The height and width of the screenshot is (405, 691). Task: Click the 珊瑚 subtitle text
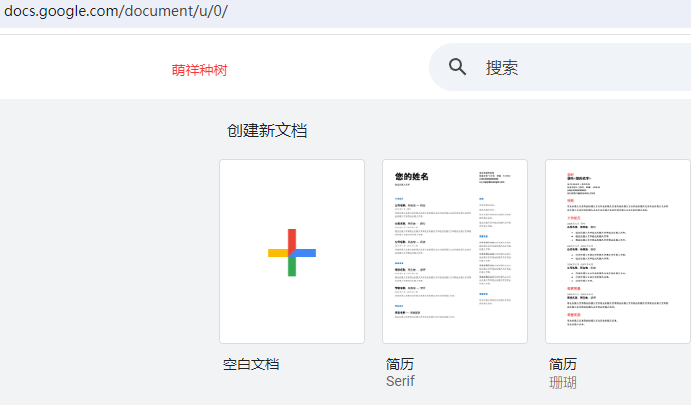[x=563, y=382]
